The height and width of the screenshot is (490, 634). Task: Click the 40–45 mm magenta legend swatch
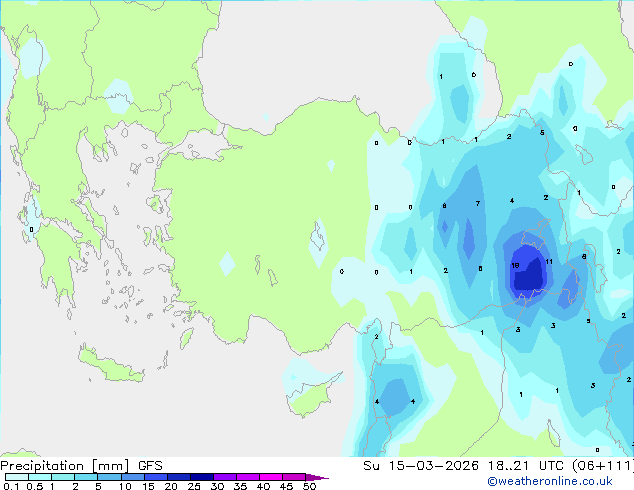[x=271, y=477]
